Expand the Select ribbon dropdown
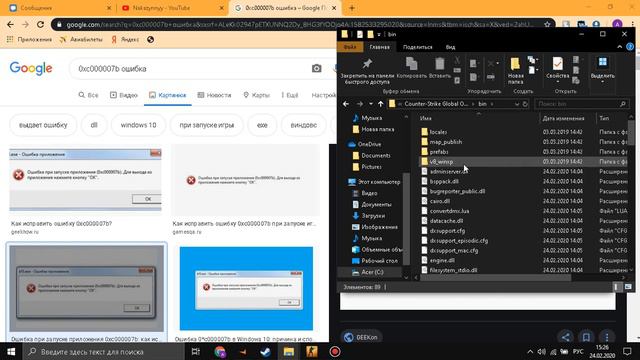 click(x=602, y=82)
